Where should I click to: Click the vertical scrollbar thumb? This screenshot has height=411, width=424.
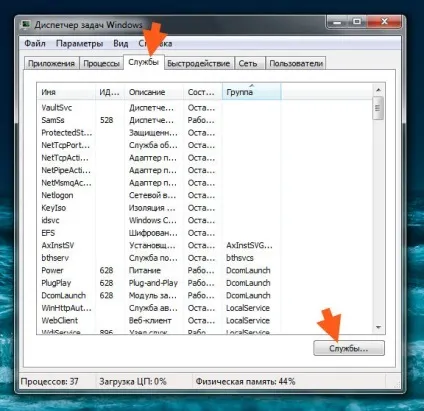coord(378,108)
